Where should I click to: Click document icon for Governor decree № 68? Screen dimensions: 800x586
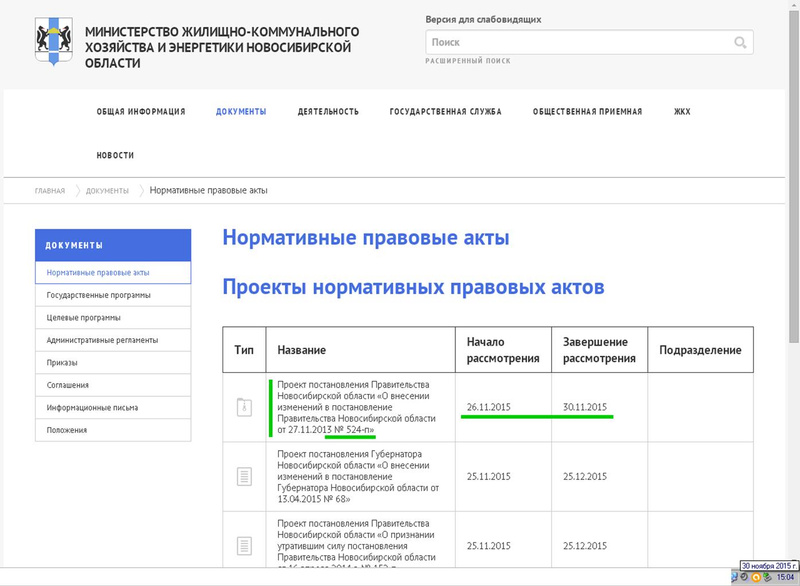(244, 476)
